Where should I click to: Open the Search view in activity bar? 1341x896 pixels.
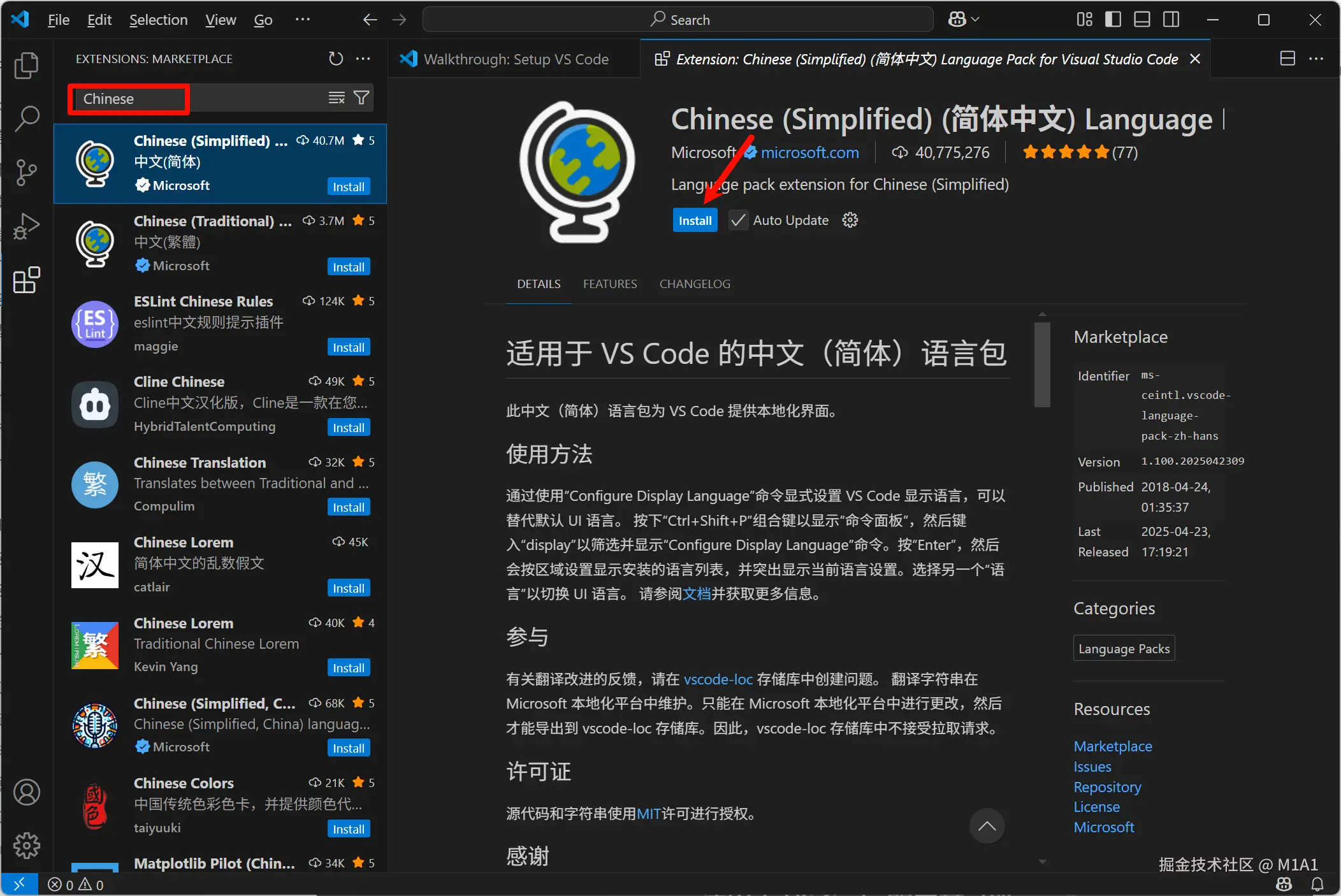pyautogui.click(x=26, y=119)
